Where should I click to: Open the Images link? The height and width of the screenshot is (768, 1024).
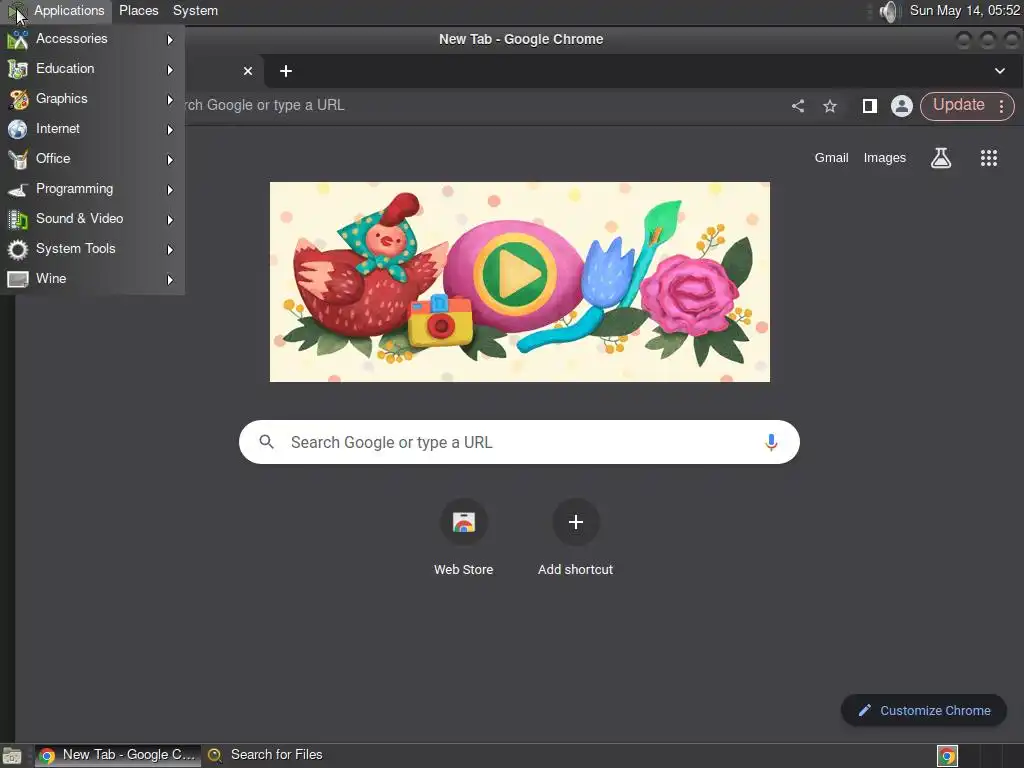(885, 157)
